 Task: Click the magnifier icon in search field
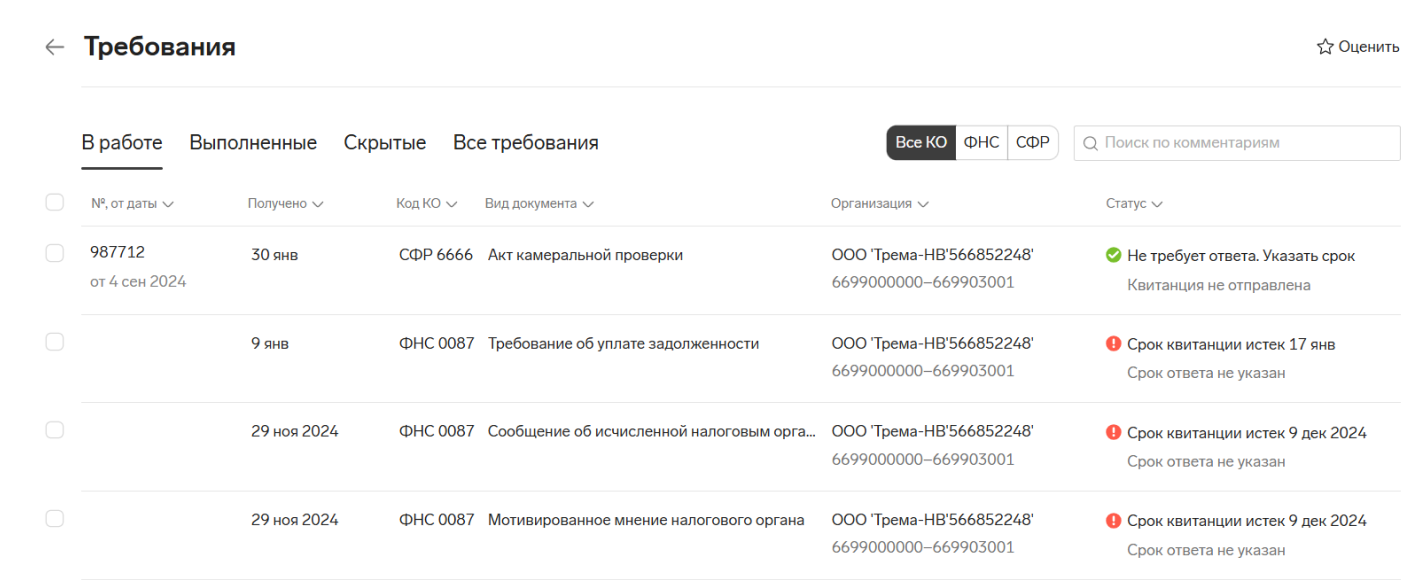coord(1090,143)
